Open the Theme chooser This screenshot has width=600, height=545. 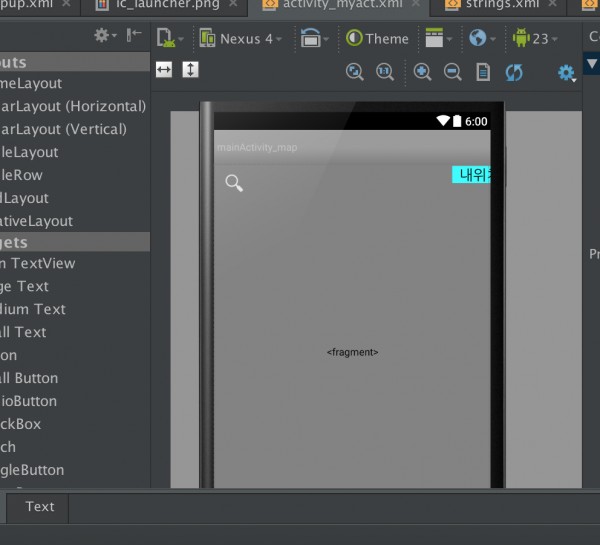377,39
